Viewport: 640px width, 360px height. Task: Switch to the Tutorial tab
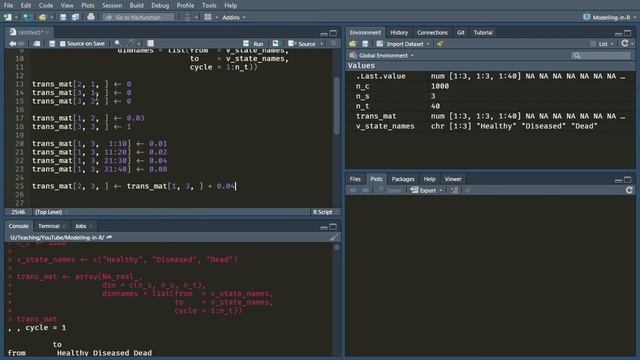coord(483,32)
